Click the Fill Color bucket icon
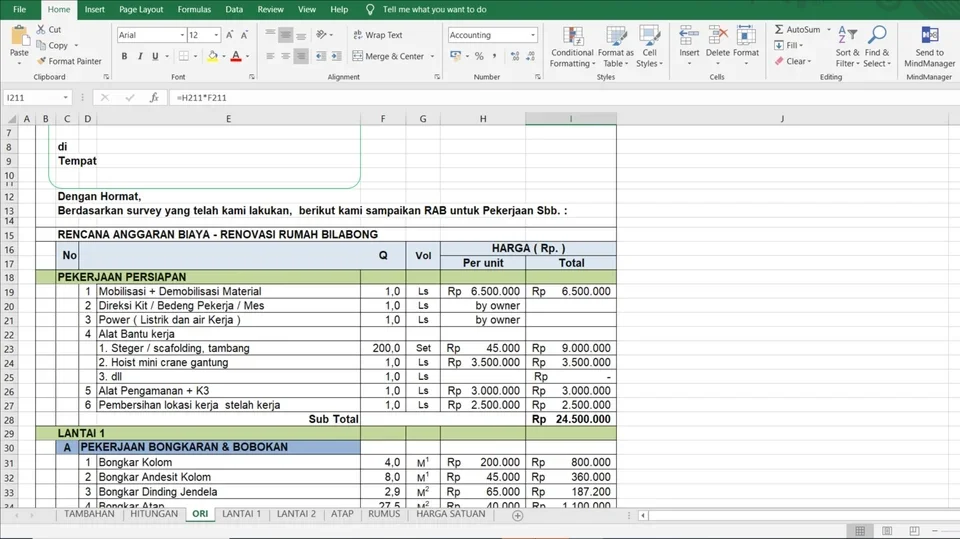 pyautogui.click(x=212, y=56)
